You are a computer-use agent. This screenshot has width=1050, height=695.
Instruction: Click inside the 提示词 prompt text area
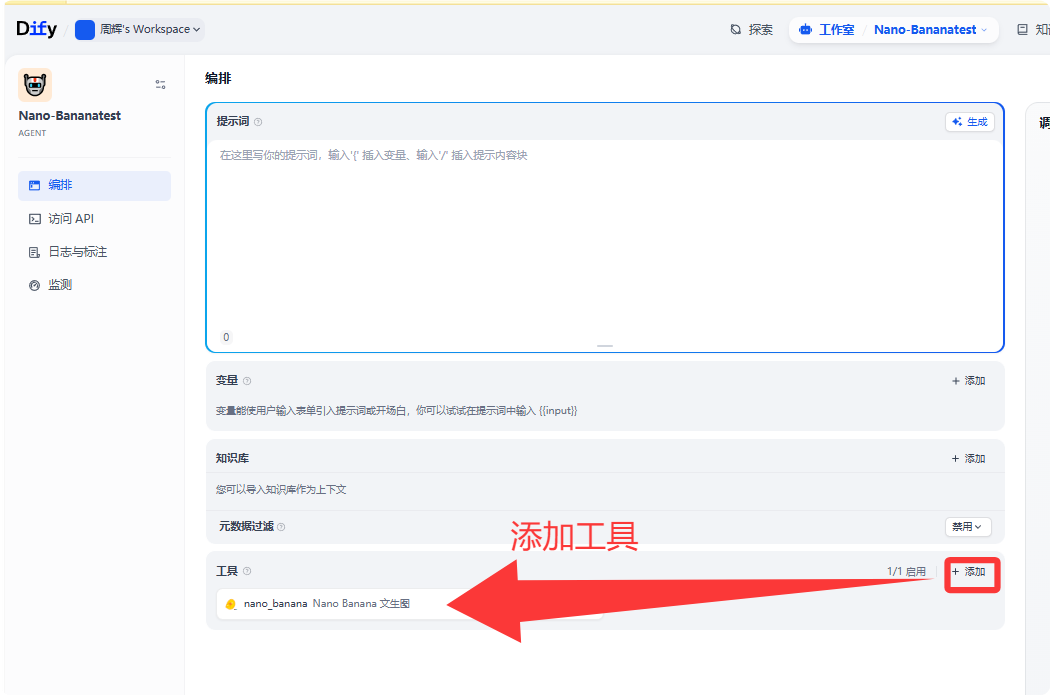point(600,230)
